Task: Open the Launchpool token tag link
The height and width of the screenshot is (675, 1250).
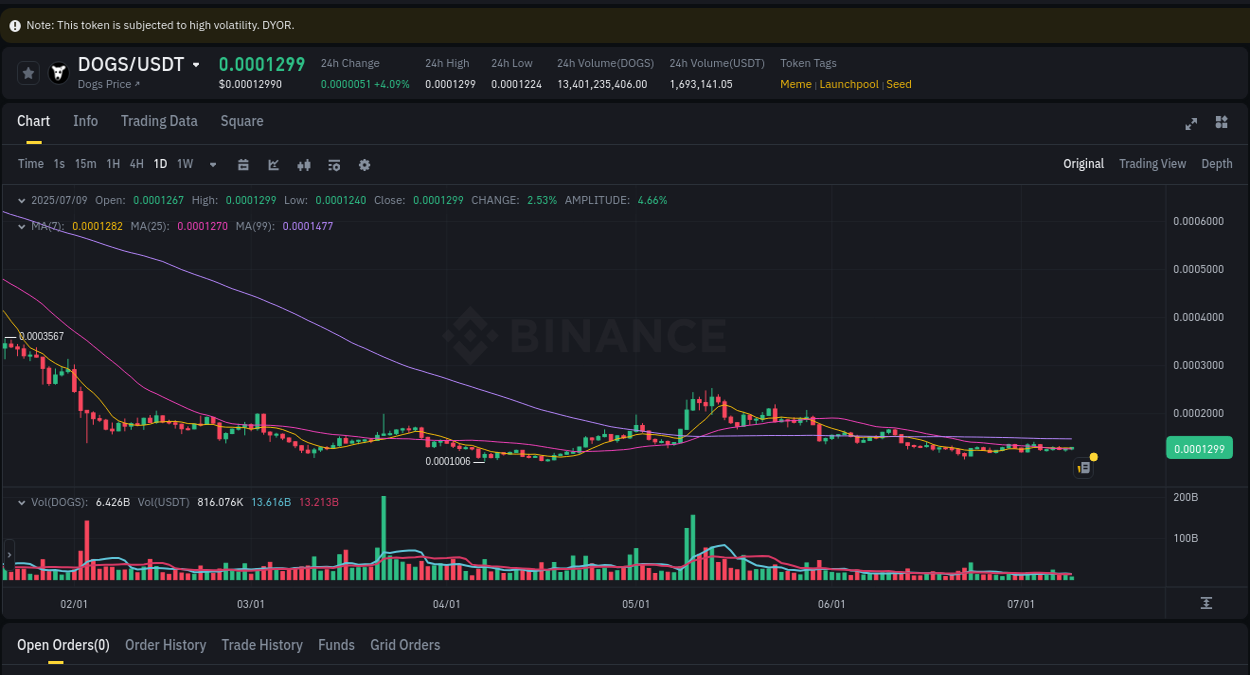Action: pos(849,84)
